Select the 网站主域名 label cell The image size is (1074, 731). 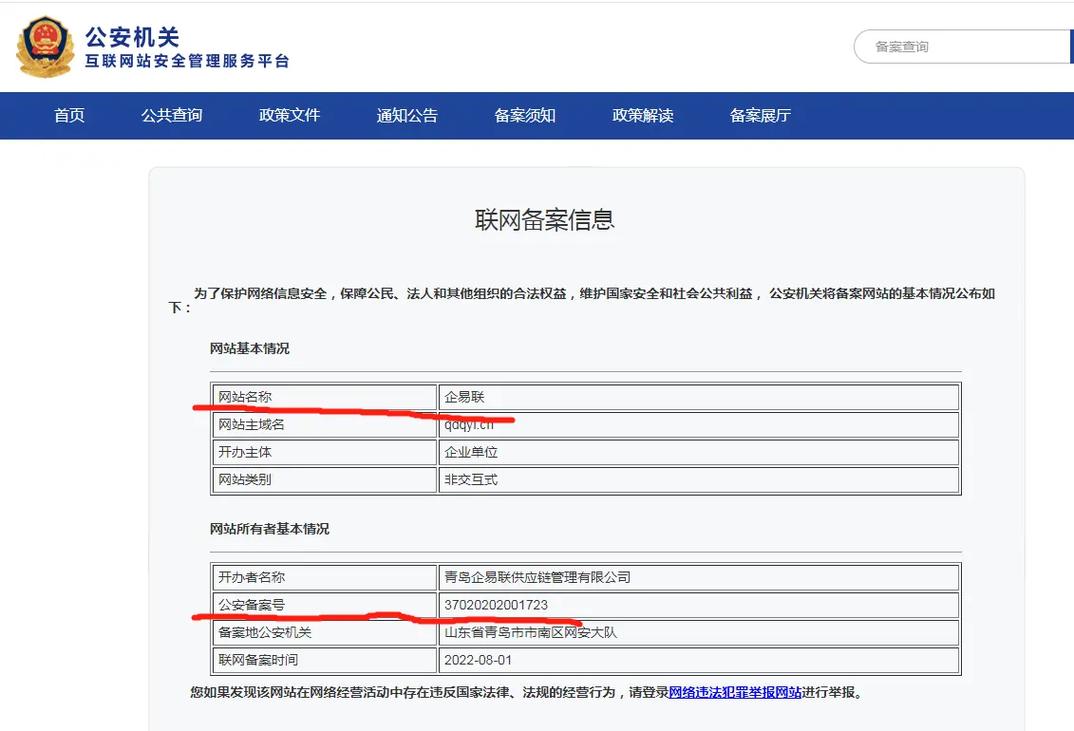(325, 425)
